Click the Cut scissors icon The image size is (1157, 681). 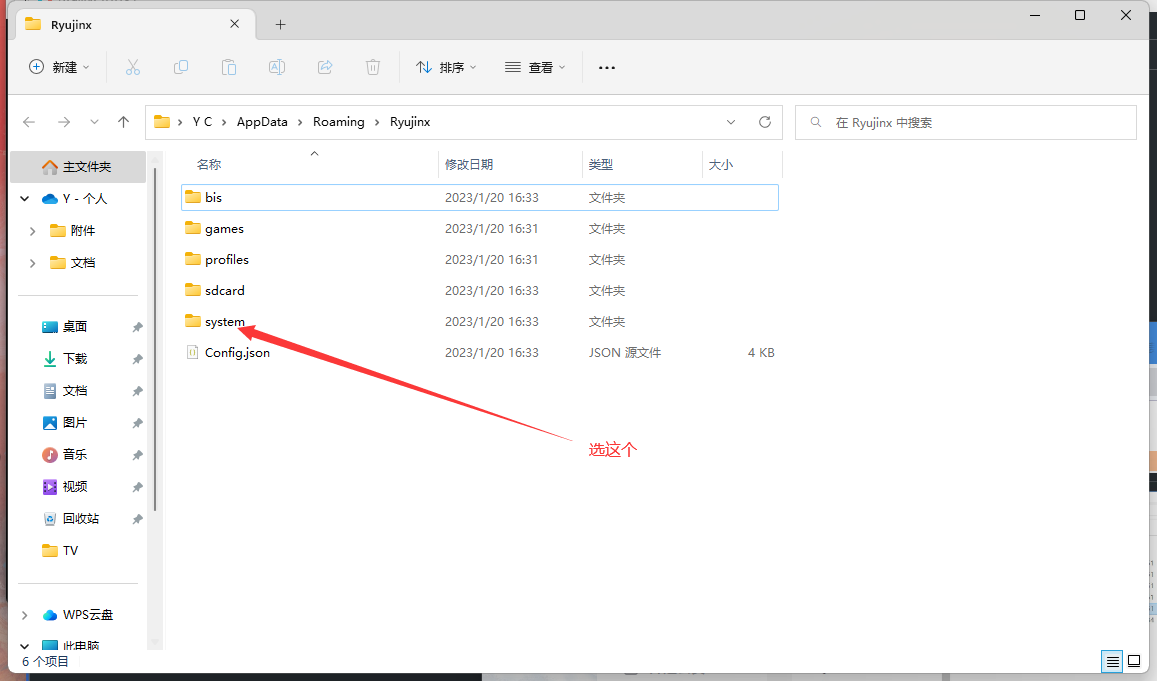pyautogui.click(x=133, y=67)
